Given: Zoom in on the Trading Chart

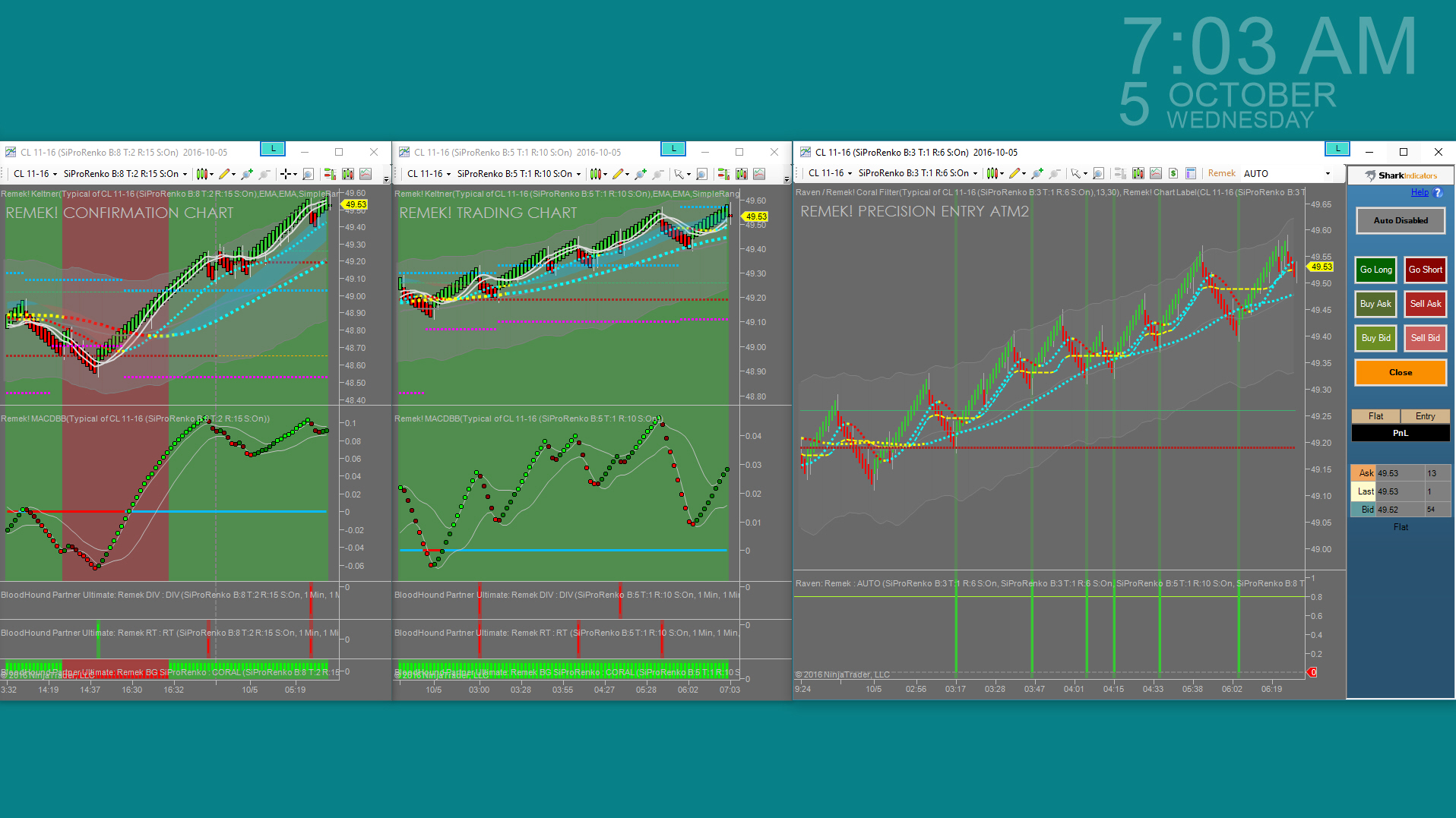Looking at the screenshot, I should pyautogui.click(x=641, y=174).
